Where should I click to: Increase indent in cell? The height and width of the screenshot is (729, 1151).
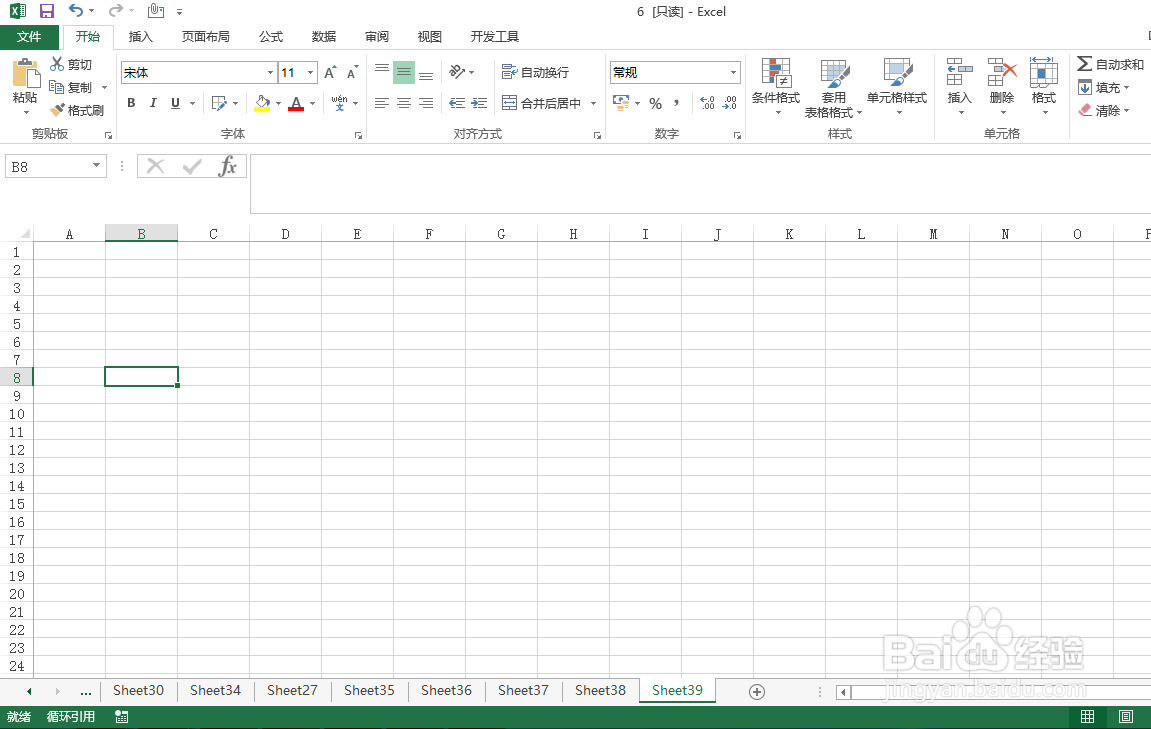[x=479, y=103]
